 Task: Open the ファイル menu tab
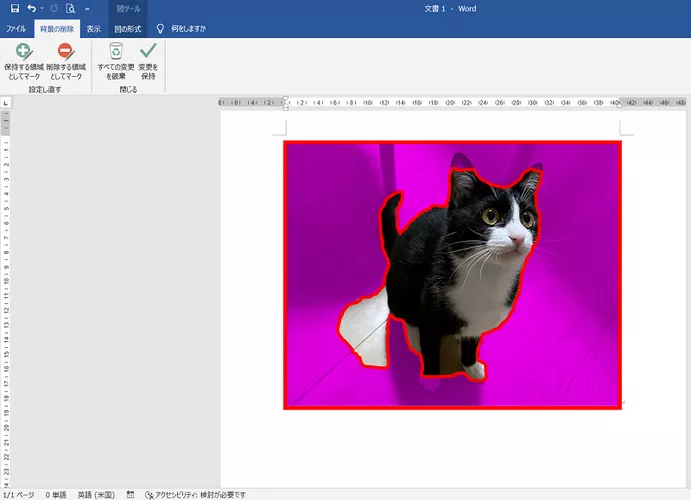16,29
